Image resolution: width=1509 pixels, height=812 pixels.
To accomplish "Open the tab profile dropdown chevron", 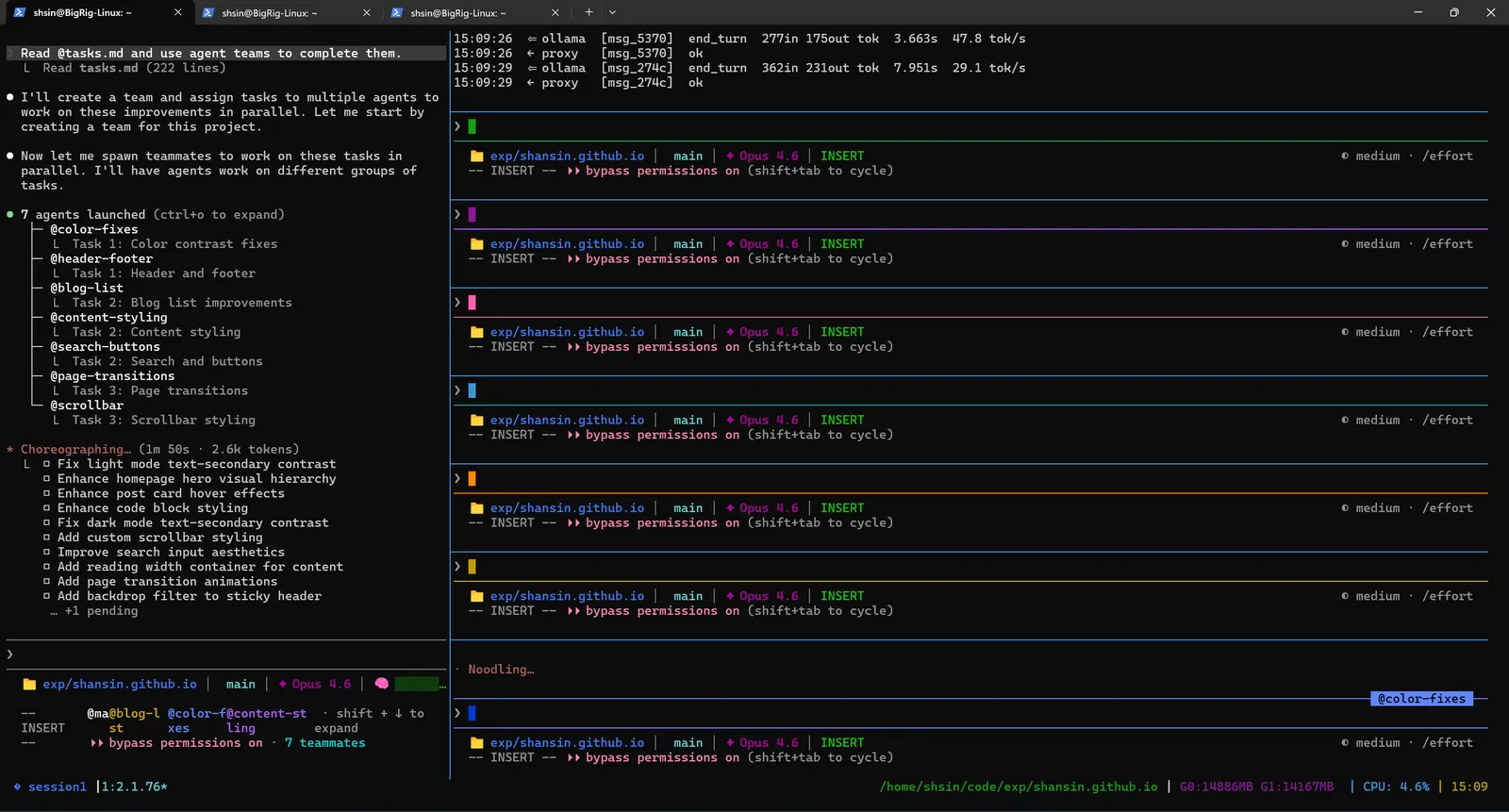I will pos(612,12).
